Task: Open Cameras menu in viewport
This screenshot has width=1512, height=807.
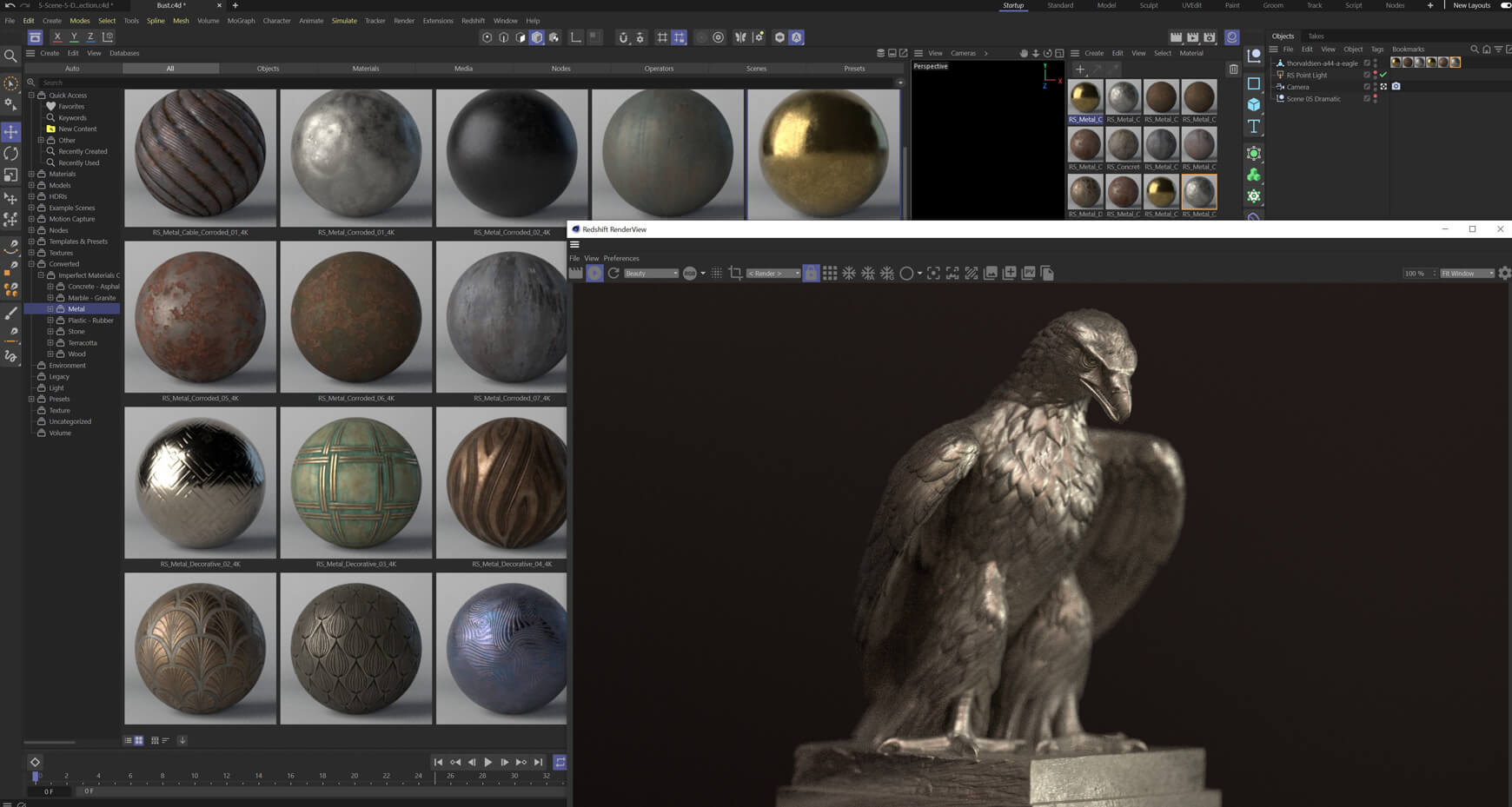Action: point(963,53)
